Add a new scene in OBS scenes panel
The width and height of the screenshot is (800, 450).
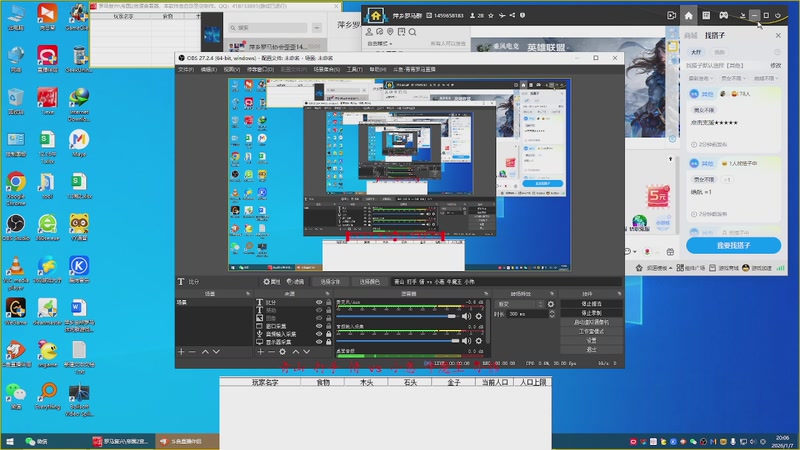click(181, 352)
